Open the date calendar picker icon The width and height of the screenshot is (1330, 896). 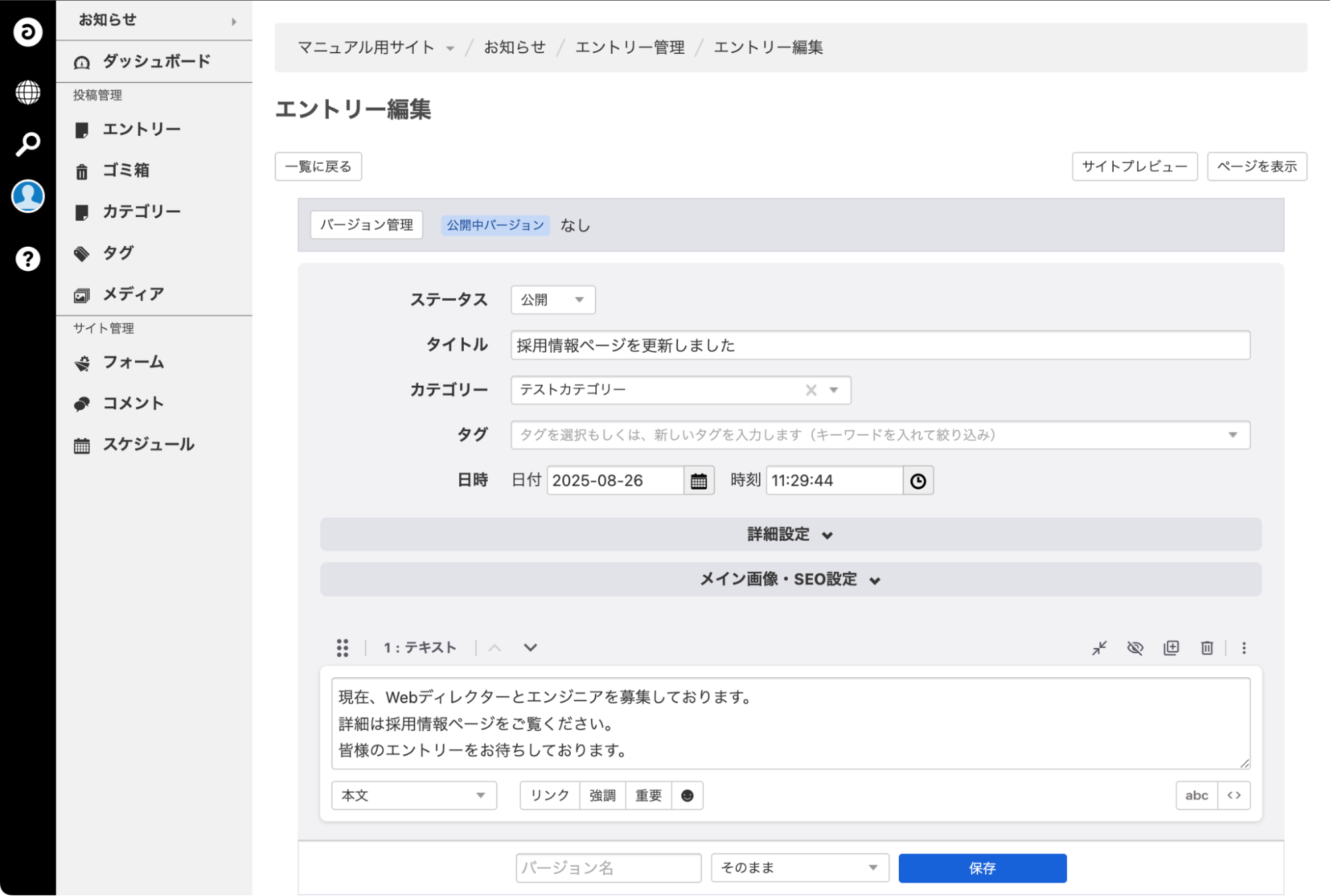click(x=699, y=481)
